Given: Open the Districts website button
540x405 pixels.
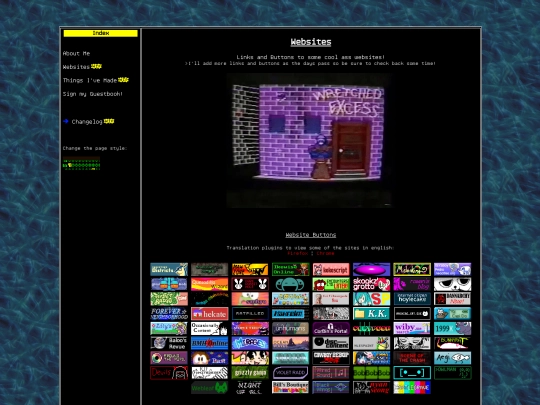Looking at the screenshot, I should tap(169, 269).
